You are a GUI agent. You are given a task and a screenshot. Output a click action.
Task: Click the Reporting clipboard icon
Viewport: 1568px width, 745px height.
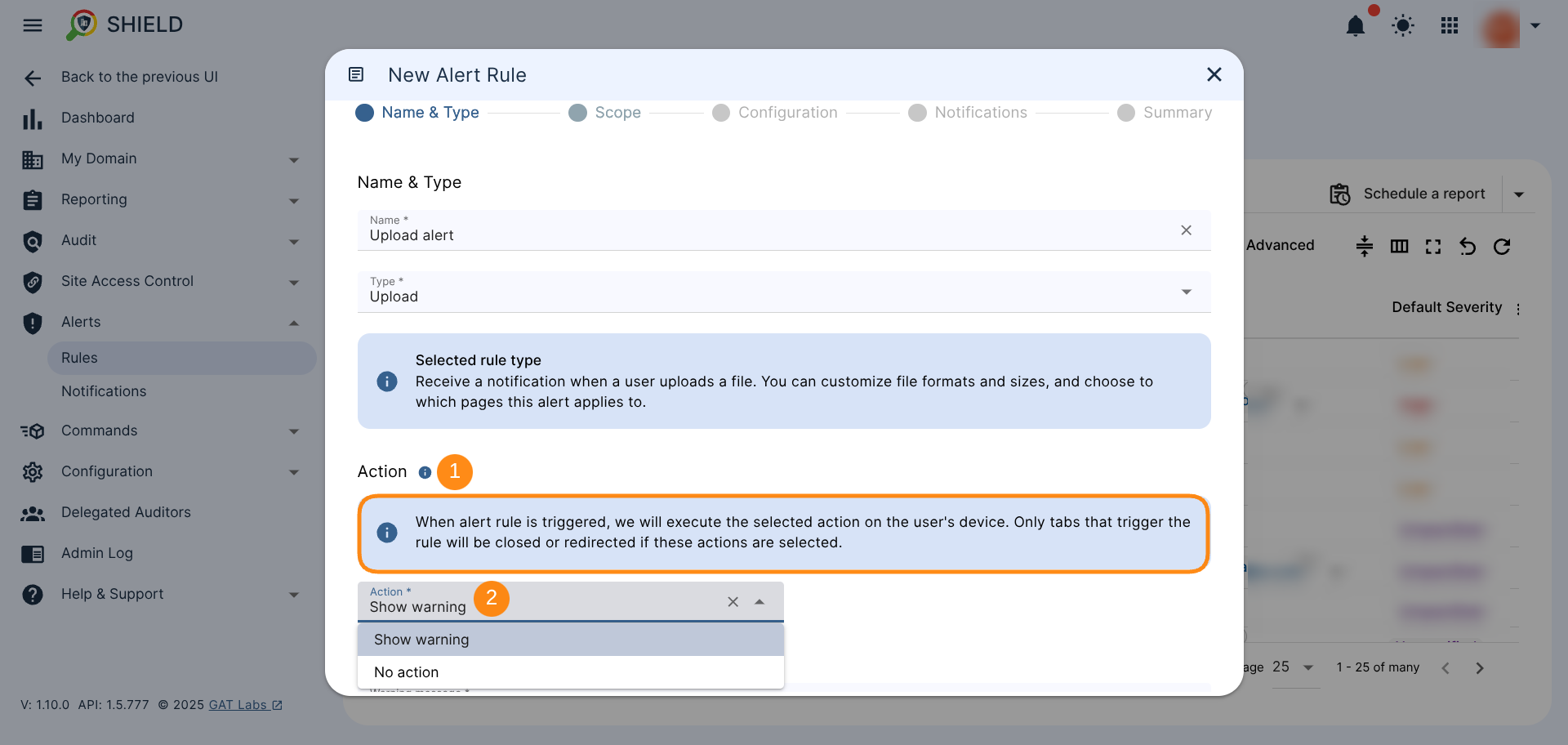tap(33, 200)
